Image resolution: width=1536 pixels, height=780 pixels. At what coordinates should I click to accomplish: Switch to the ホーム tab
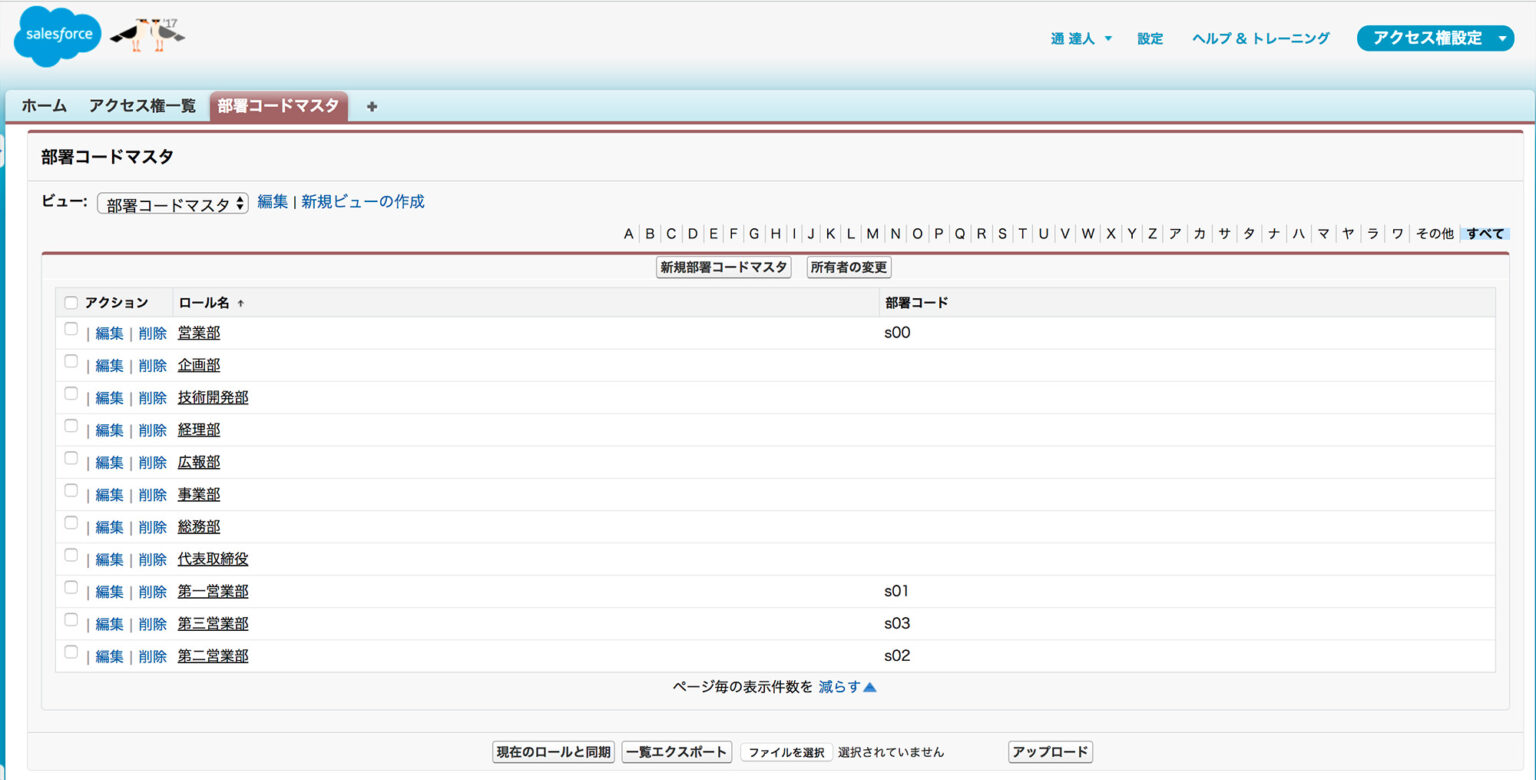pos(43,106)
